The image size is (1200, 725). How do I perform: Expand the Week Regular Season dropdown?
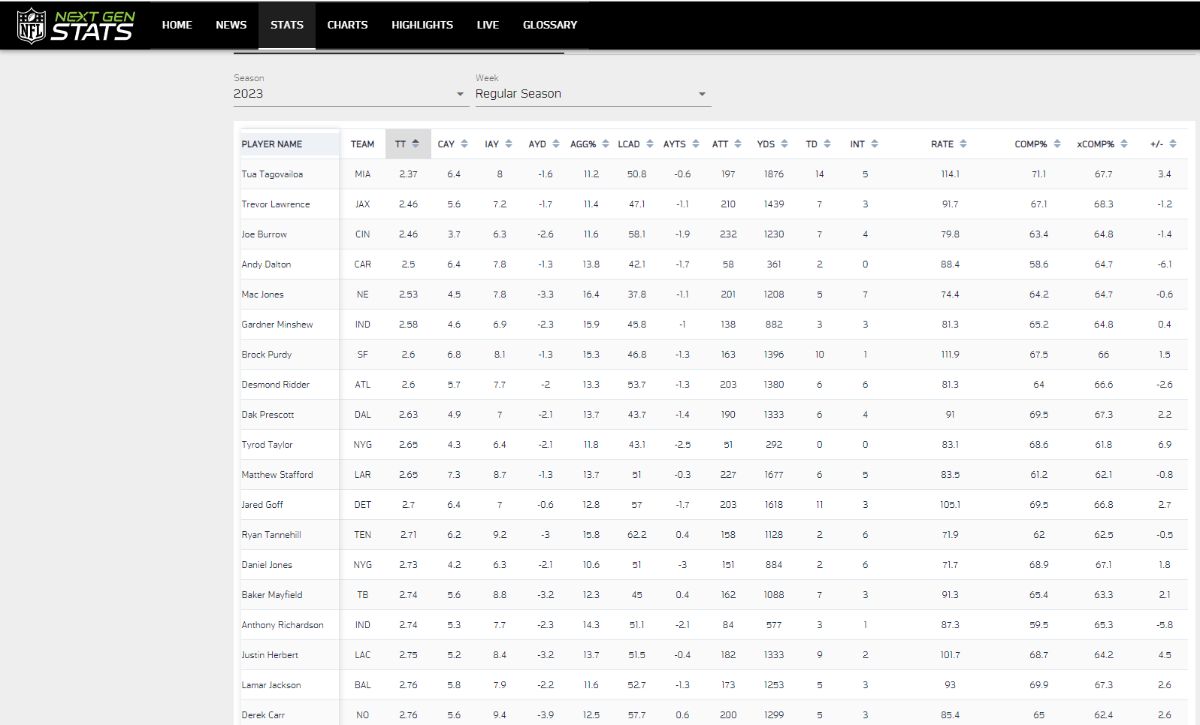[x=592, y=94]
